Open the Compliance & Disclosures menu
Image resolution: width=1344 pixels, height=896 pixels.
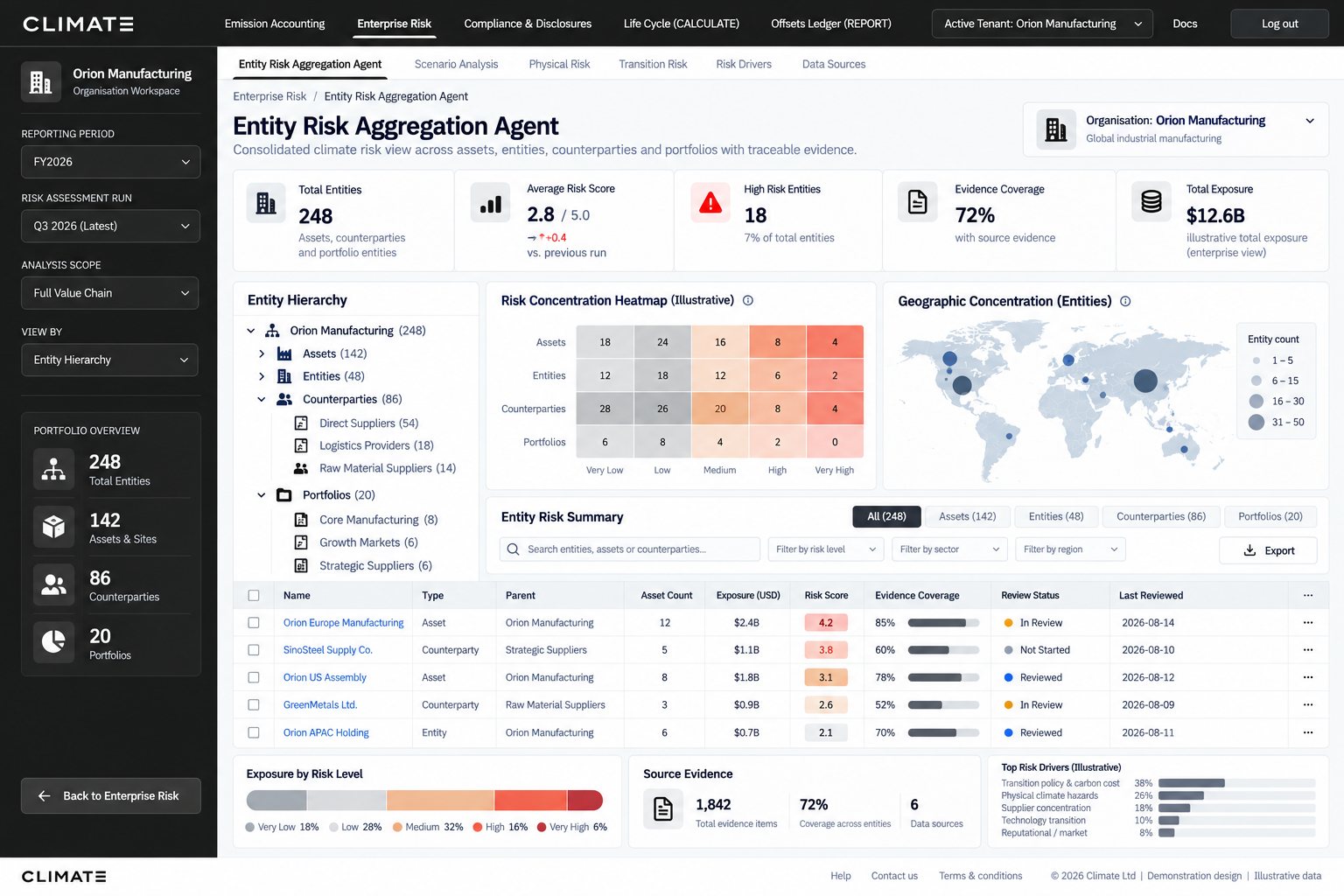[528, 24]
